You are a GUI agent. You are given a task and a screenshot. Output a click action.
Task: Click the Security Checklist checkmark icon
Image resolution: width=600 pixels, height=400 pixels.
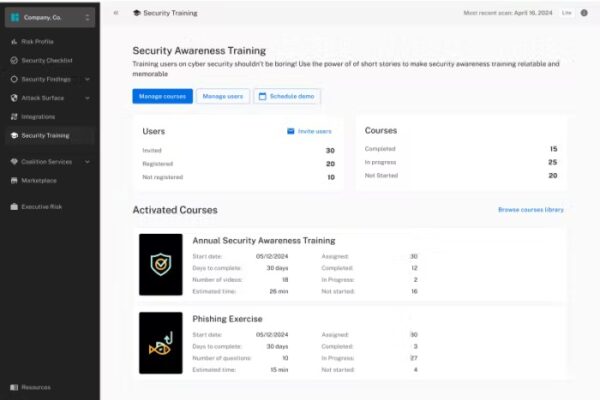click(13, 60)
